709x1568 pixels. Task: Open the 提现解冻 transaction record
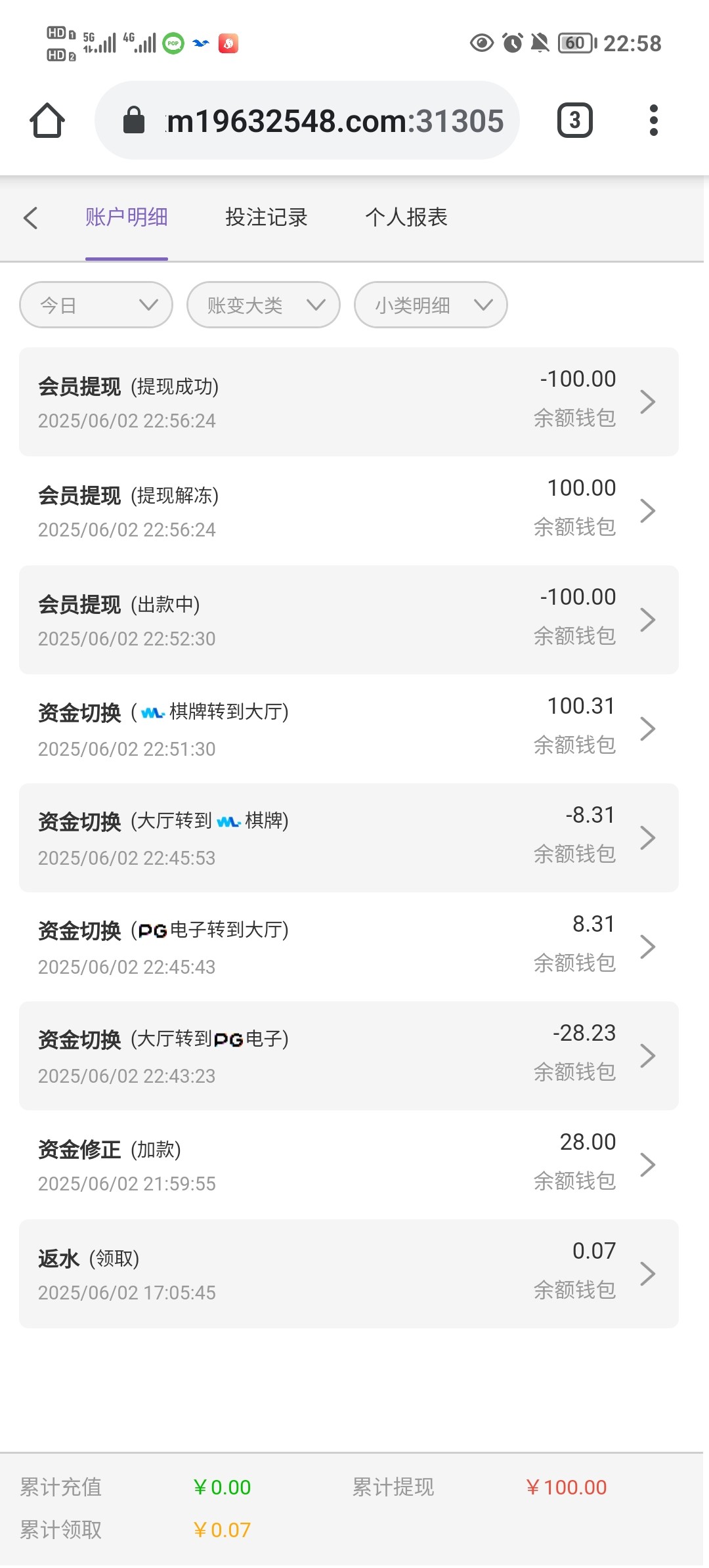coord(328,511)
